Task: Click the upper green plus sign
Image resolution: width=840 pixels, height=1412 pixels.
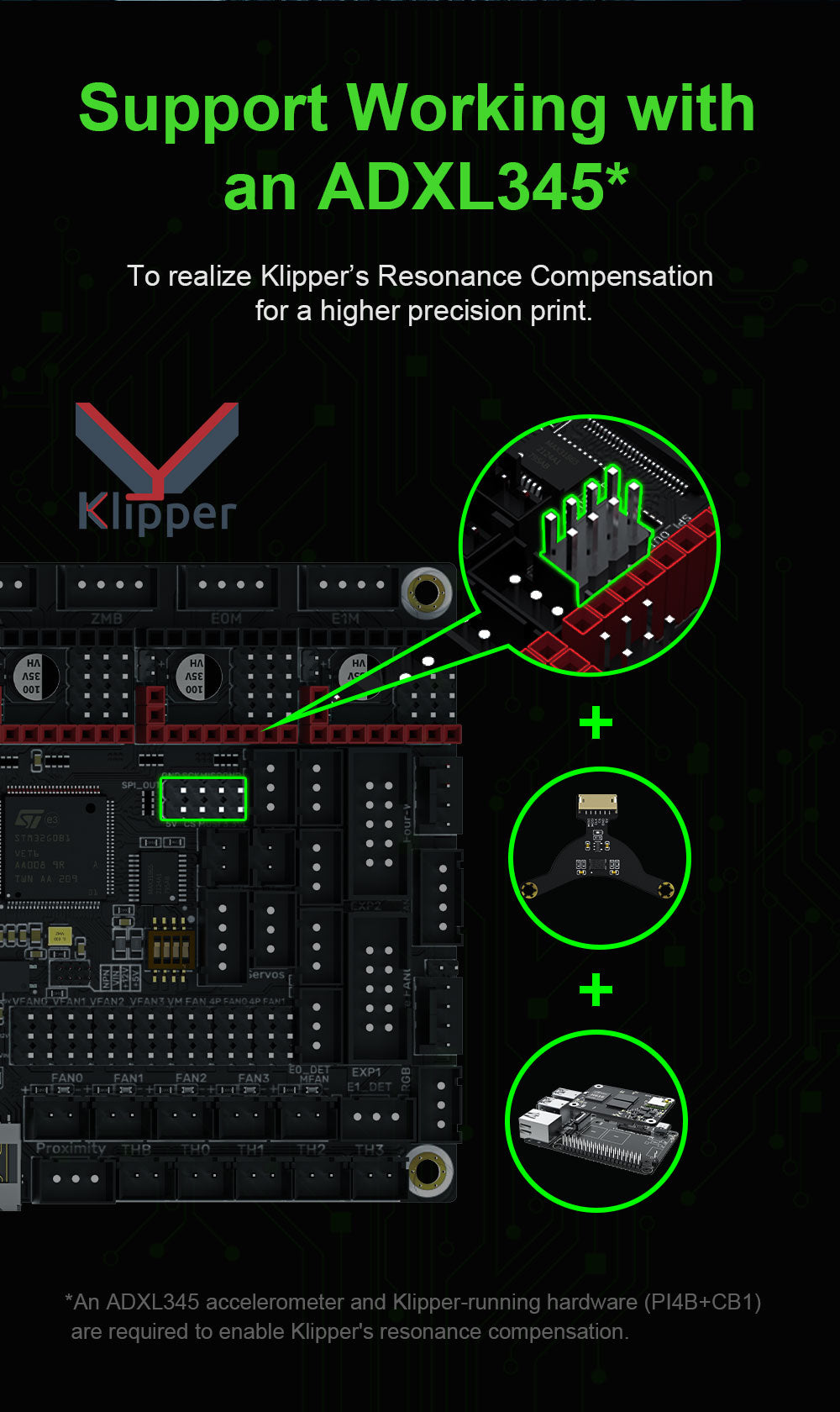Action: point(596,723)
